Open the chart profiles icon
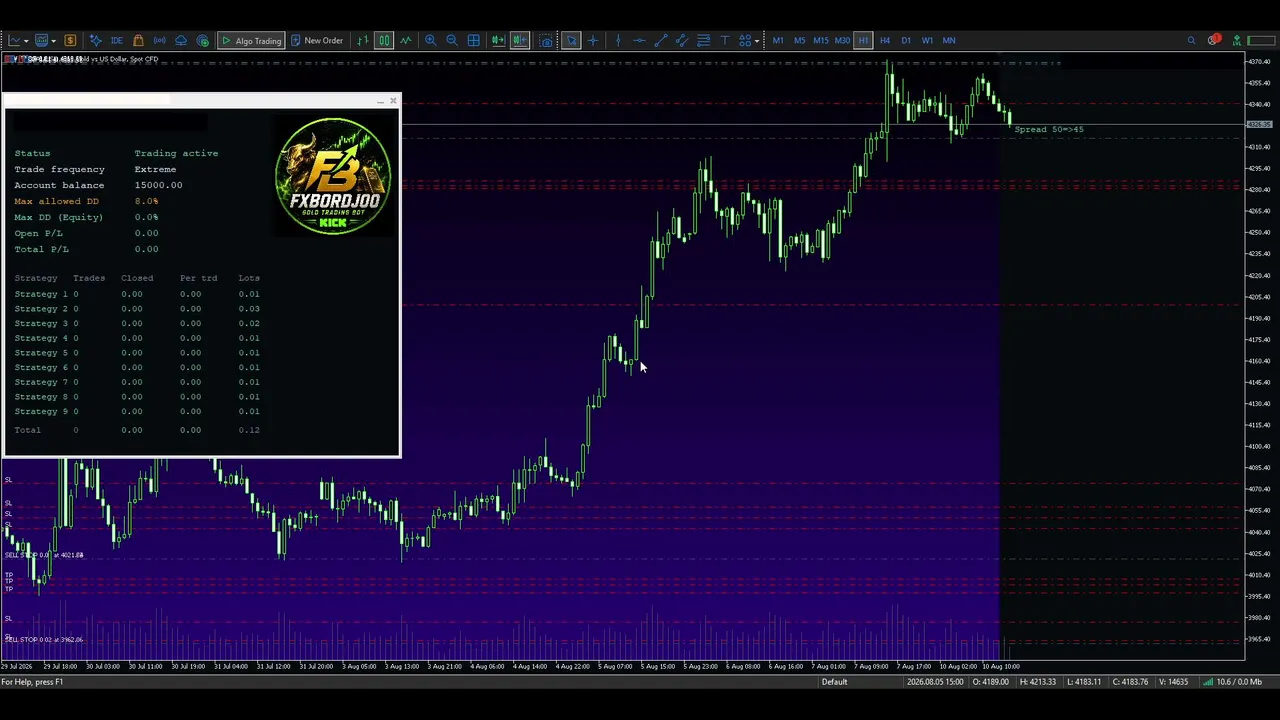1280x720 pixels. coord(41,40)
